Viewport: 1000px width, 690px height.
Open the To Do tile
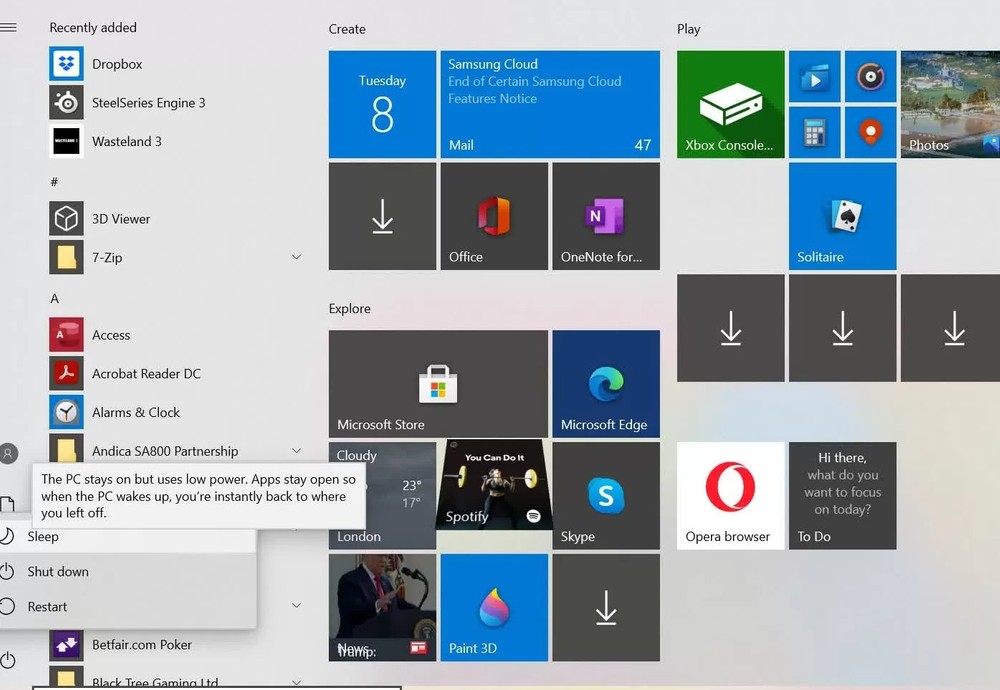842,495
